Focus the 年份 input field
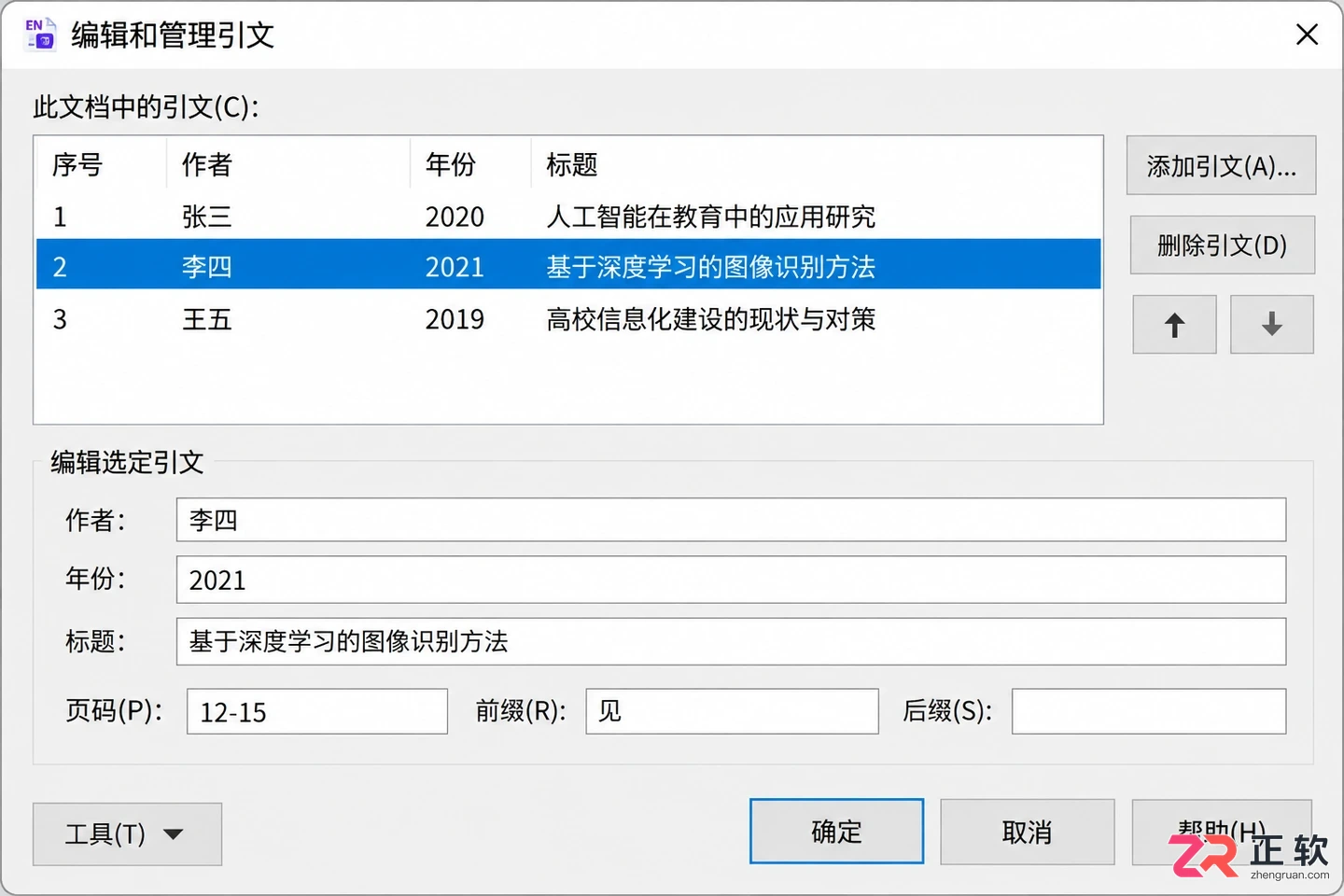The height and width of the screenshot is (896, 1344). (x=731, y=580)
